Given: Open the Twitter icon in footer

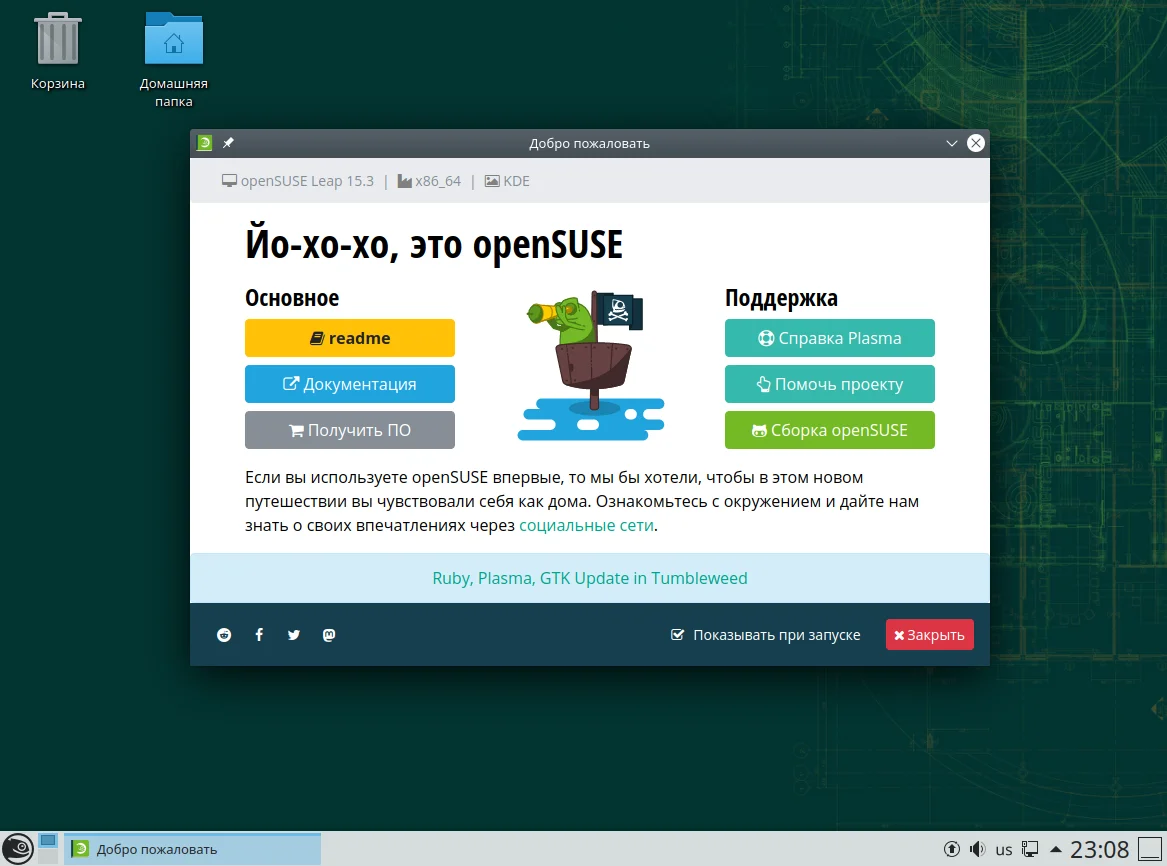Looking at the screenshot, I should click(294, 635).
